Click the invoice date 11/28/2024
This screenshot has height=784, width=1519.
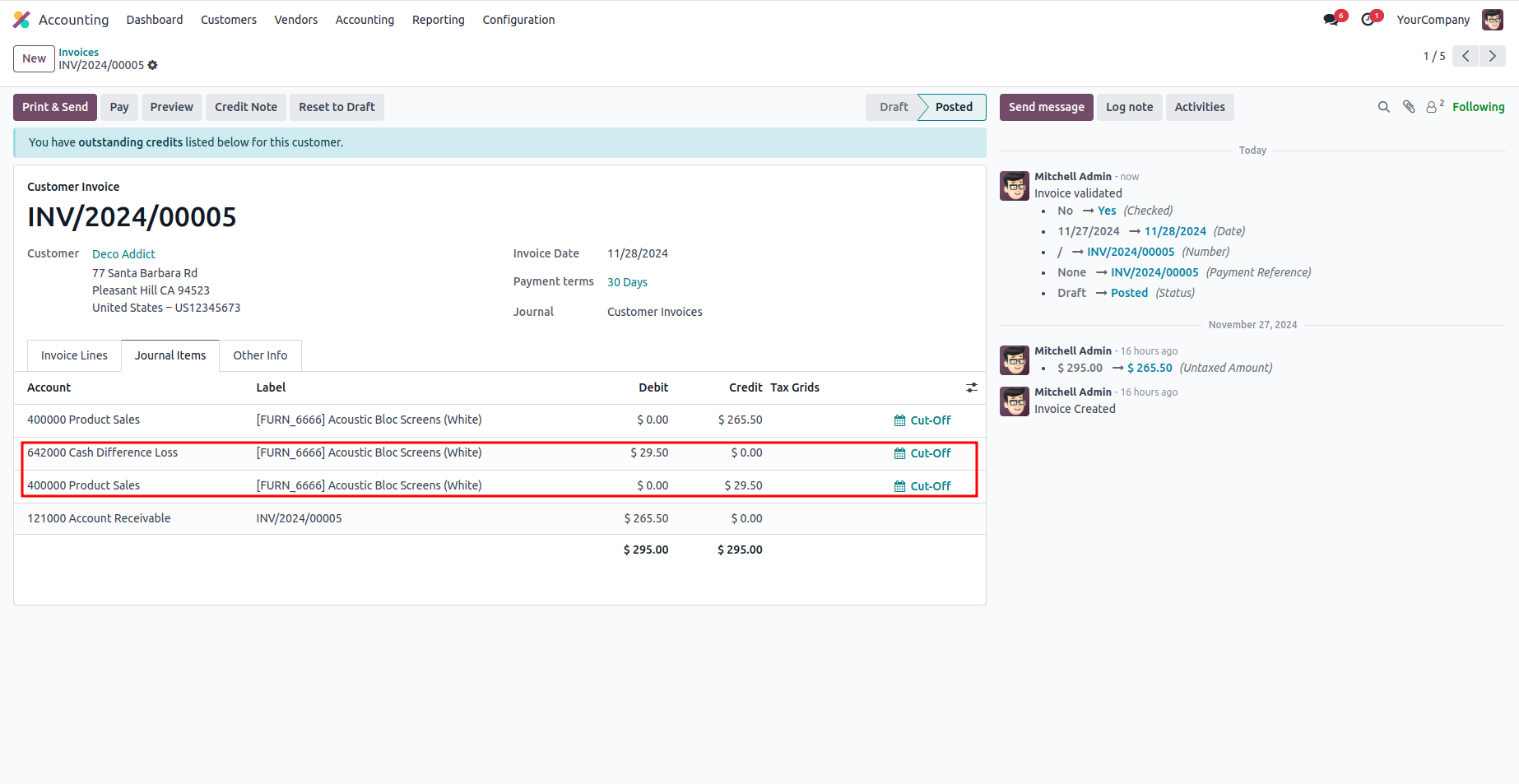[x=638, y=253]
